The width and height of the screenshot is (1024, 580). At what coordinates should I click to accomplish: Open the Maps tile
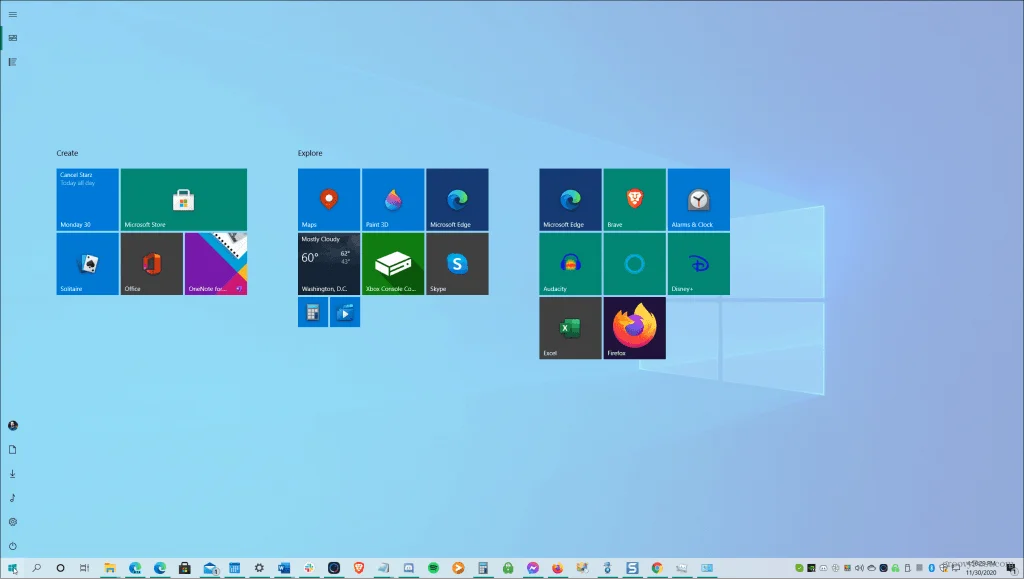(x=328, y=200)
